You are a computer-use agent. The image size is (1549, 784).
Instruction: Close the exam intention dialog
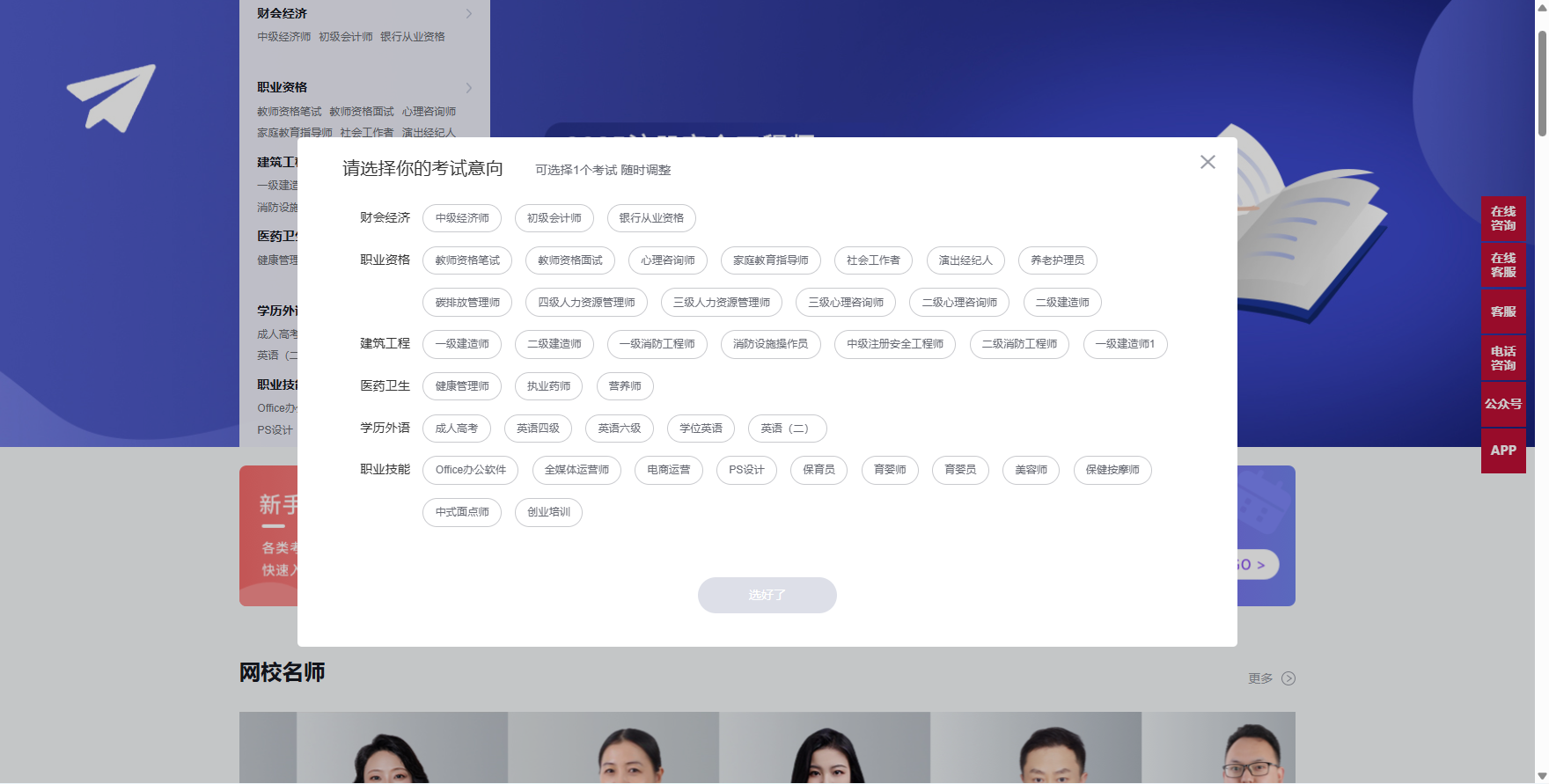click(1208, 162)
